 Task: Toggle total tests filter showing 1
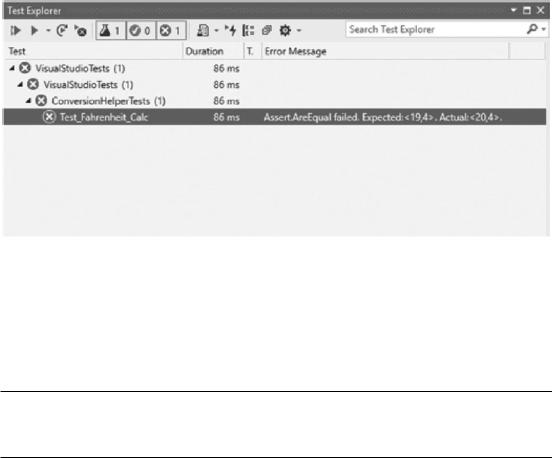pos(111,31)
